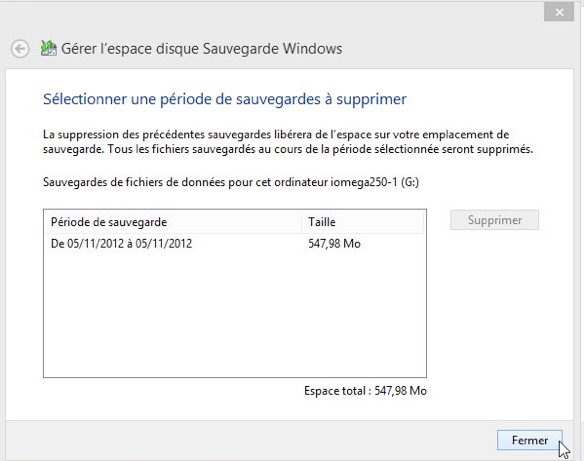Click the Sauvegardes de fichiers de données label

tap(231, 182)
